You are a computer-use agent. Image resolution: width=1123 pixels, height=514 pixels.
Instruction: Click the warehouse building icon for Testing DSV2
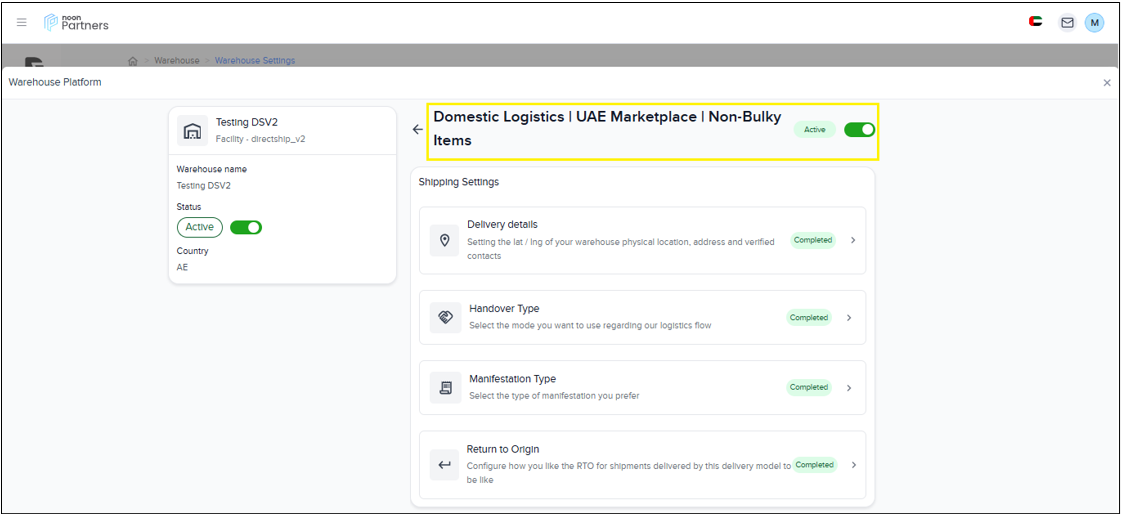[192, 131]
